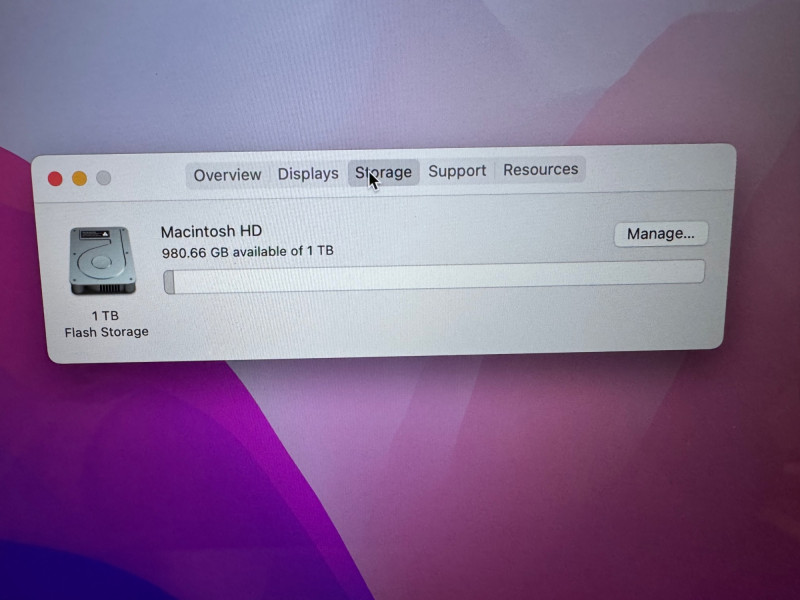Image resolution: width=800 pixels, height=600 pixels.
Task: Click the Macintosh HD volume name
Action: point(211,231)
